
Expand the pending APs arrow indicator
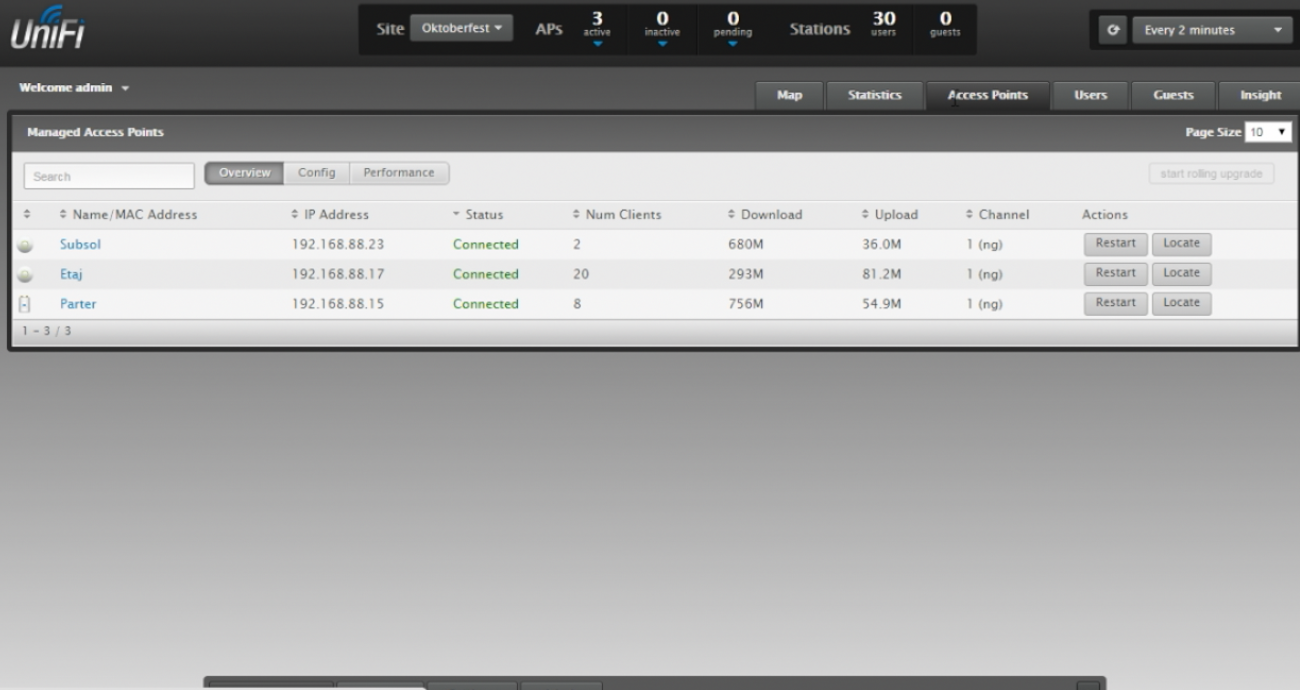pyautogui.click(x=732, y=43)
